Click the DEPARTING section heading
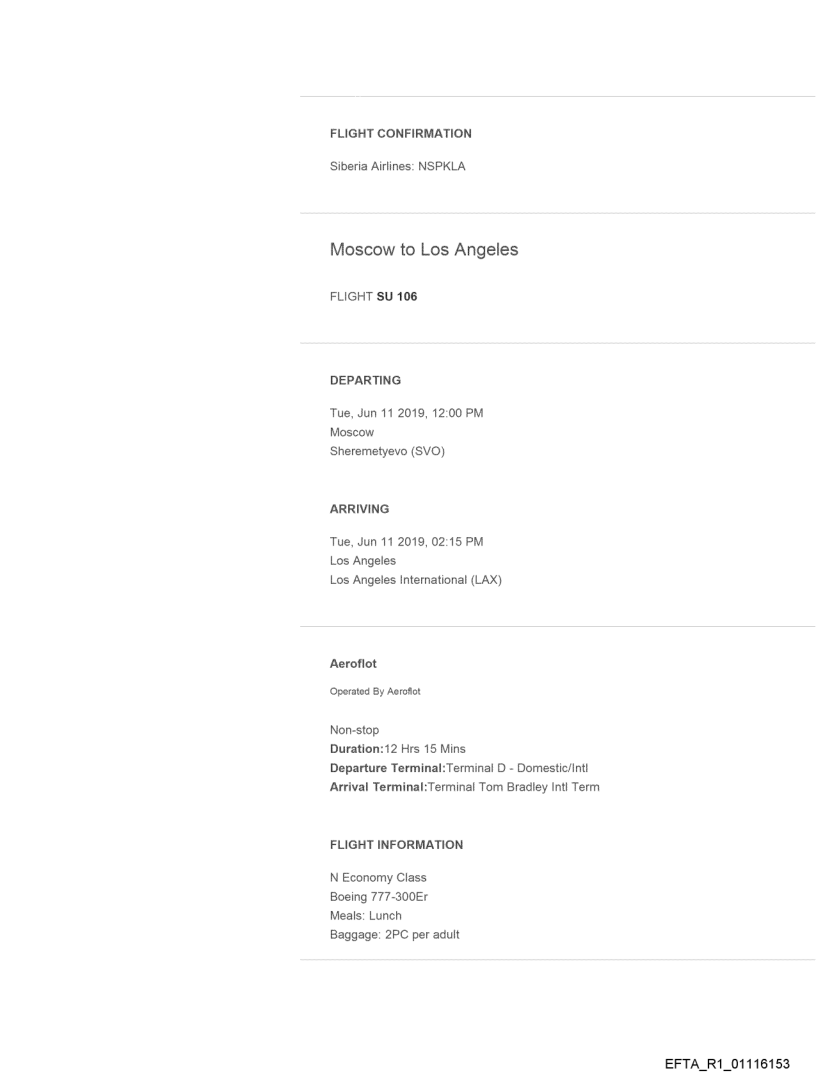Screen dimensions: 816x1073 pos(365,380)
